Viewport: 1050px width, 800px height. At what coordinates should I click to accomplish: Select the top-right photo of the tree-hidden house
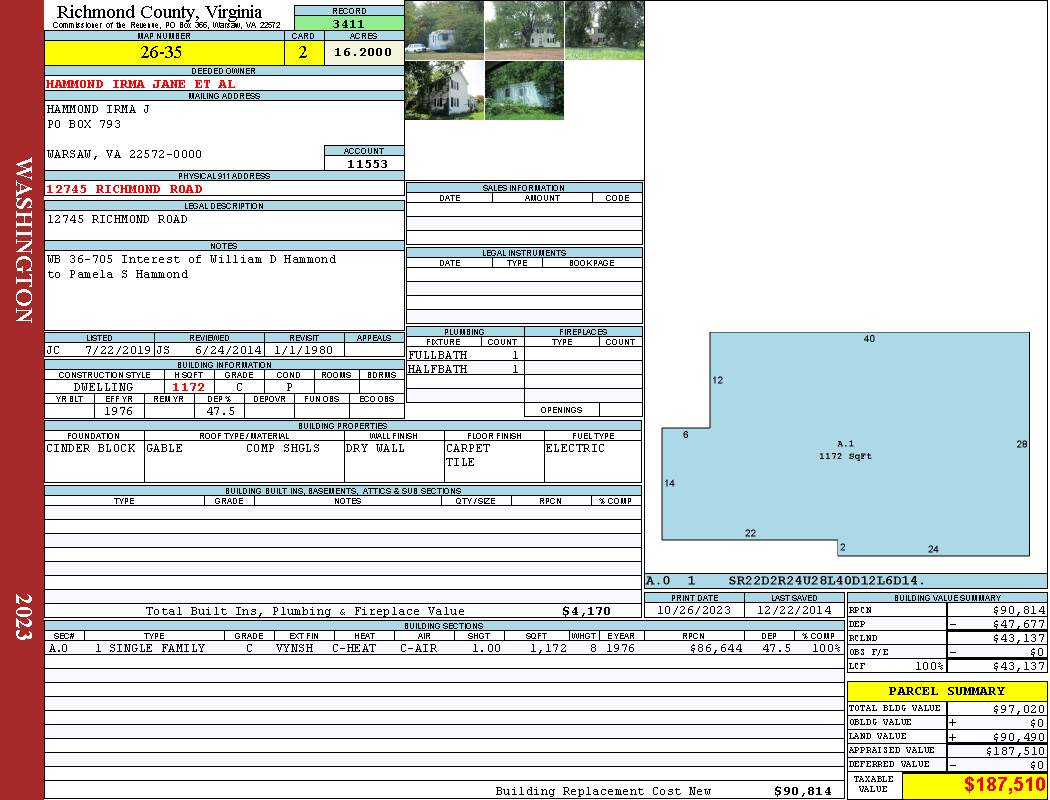click(x=603, y=30)
